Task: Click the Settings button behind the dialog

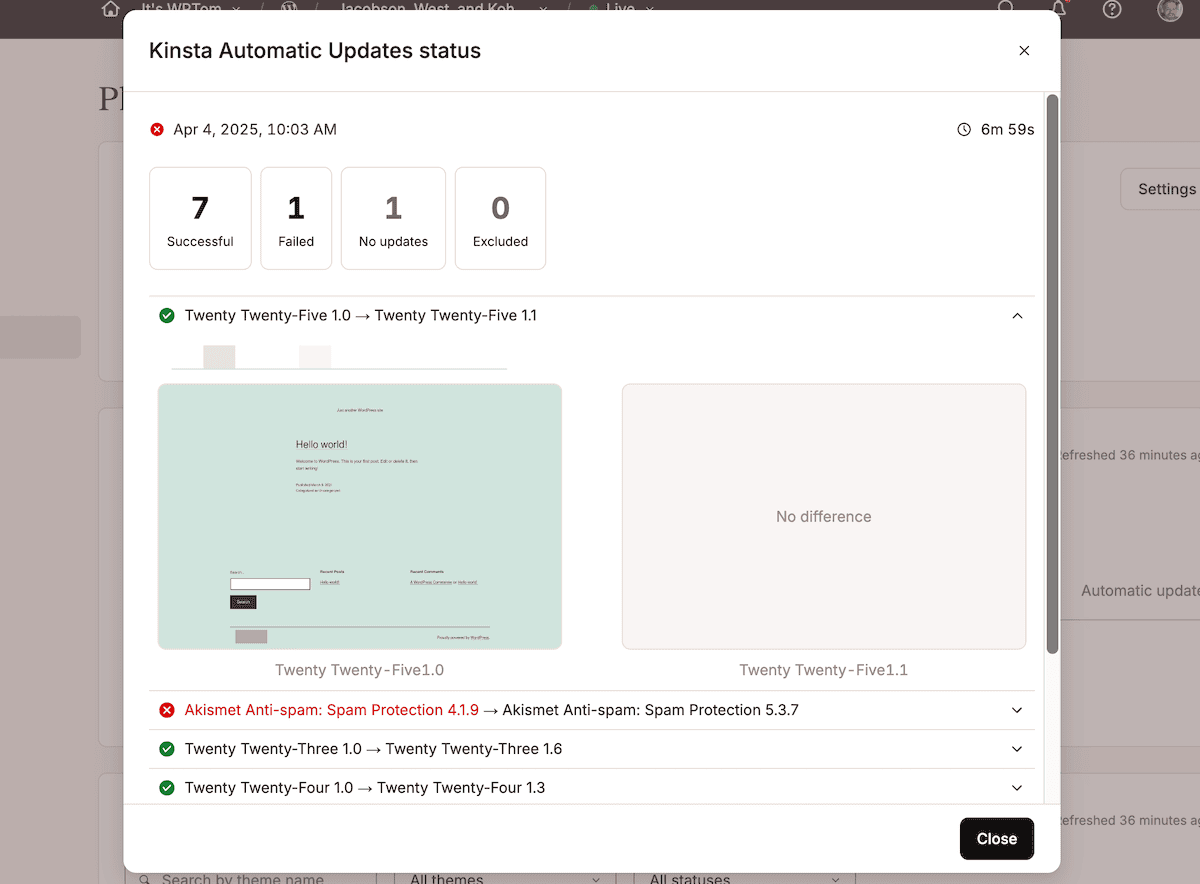Action: 1160,189
